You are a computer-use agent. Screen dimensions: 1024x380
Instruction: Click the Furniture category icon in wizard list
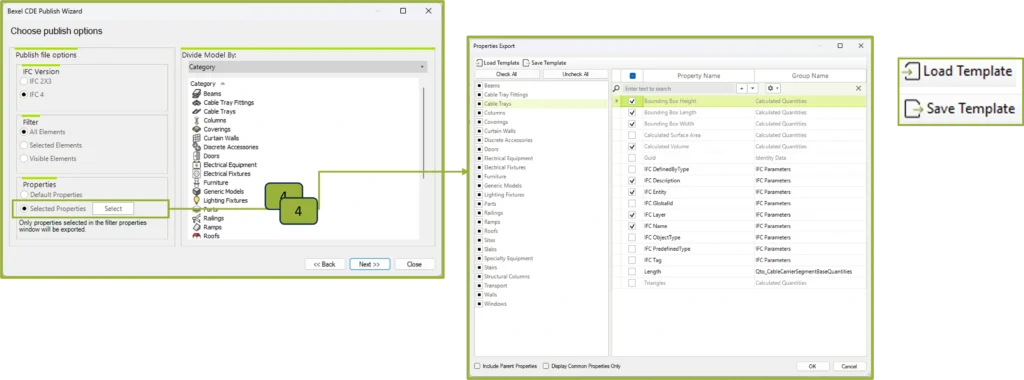[x=197, y=183]
